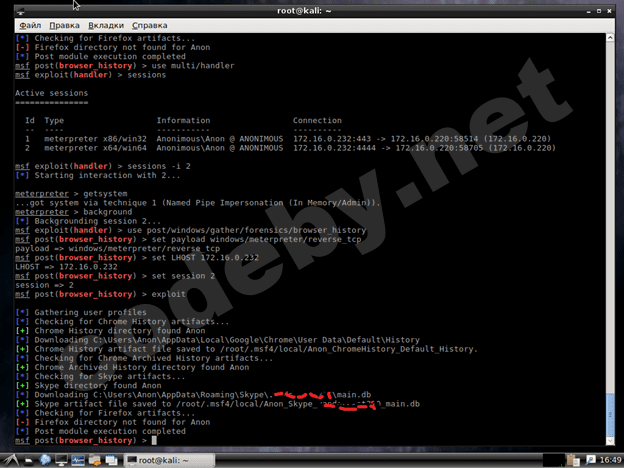
Task: Click 'sessions -i 2' command text
Action: point(159,166)
